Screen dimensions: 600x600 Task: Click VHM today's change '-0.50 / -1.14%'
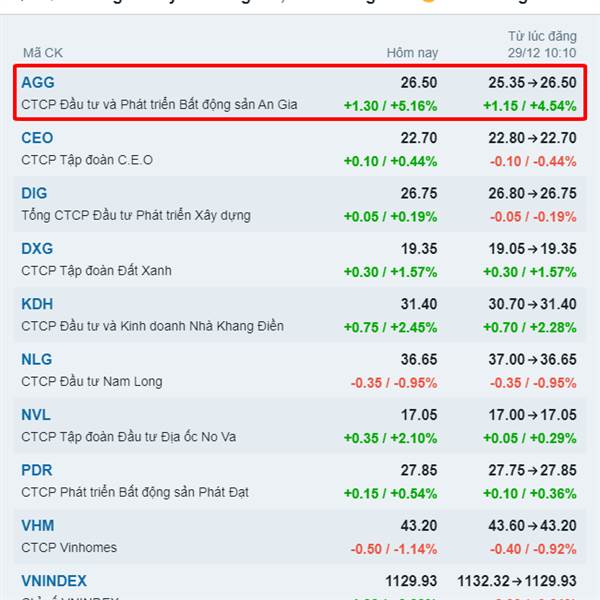(x=394, y=549)
